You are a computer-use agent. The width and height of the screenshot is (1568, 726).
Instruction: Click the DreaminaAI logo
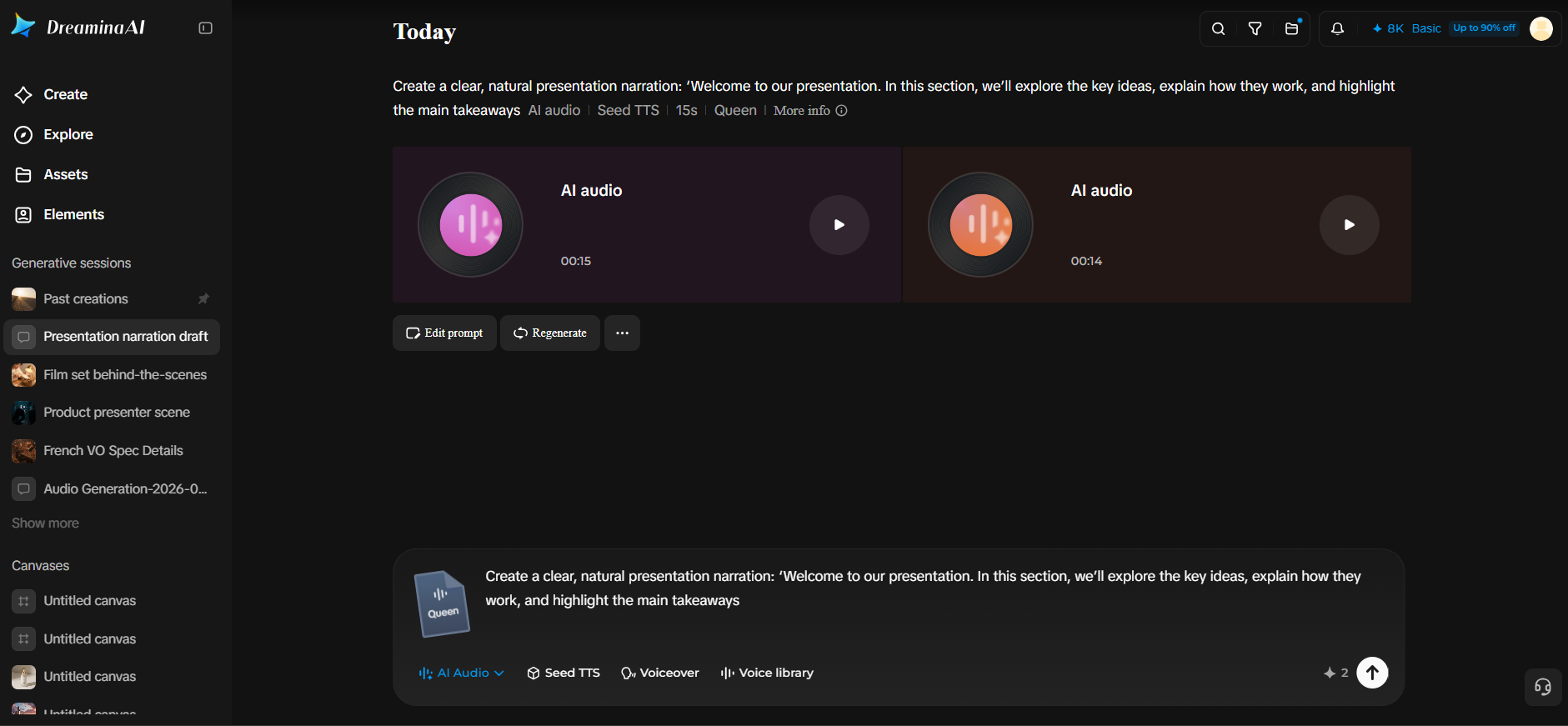tap(78, 27)
